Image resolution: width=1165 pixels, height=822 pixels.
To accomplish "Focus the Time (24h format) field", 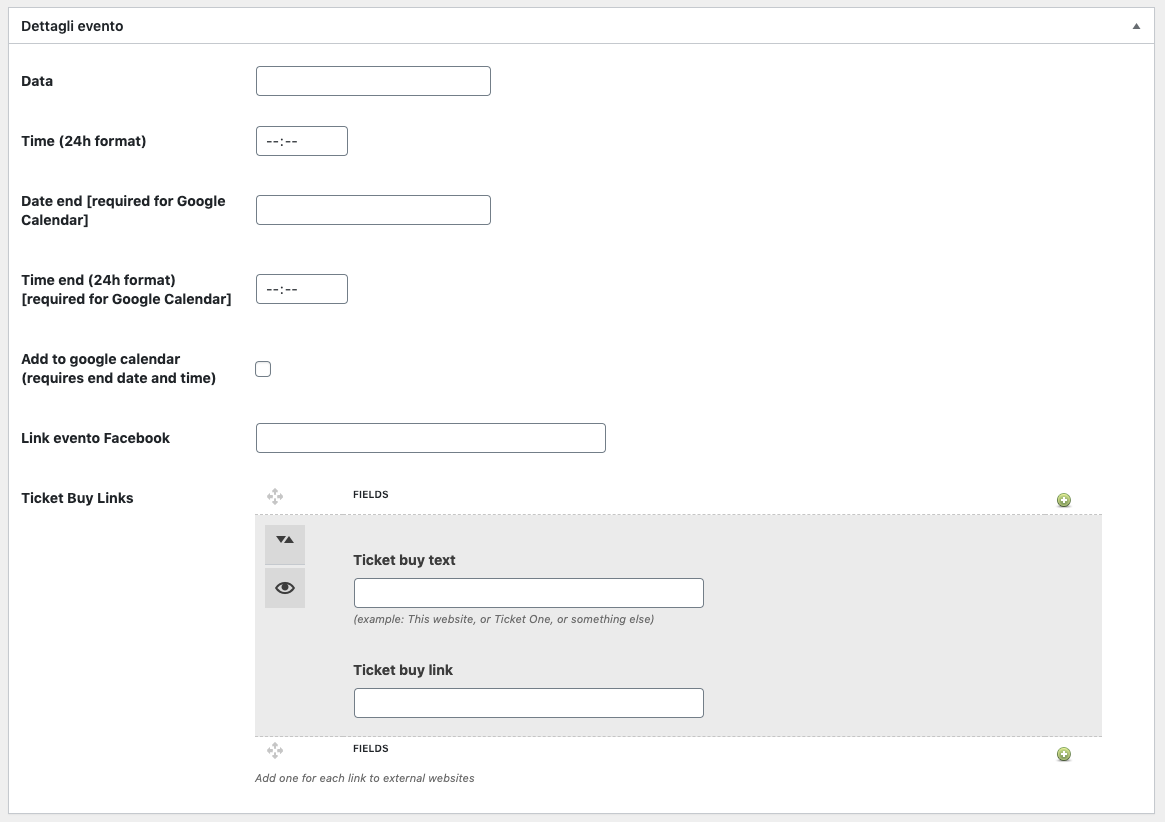I will (x=301, y=141).
